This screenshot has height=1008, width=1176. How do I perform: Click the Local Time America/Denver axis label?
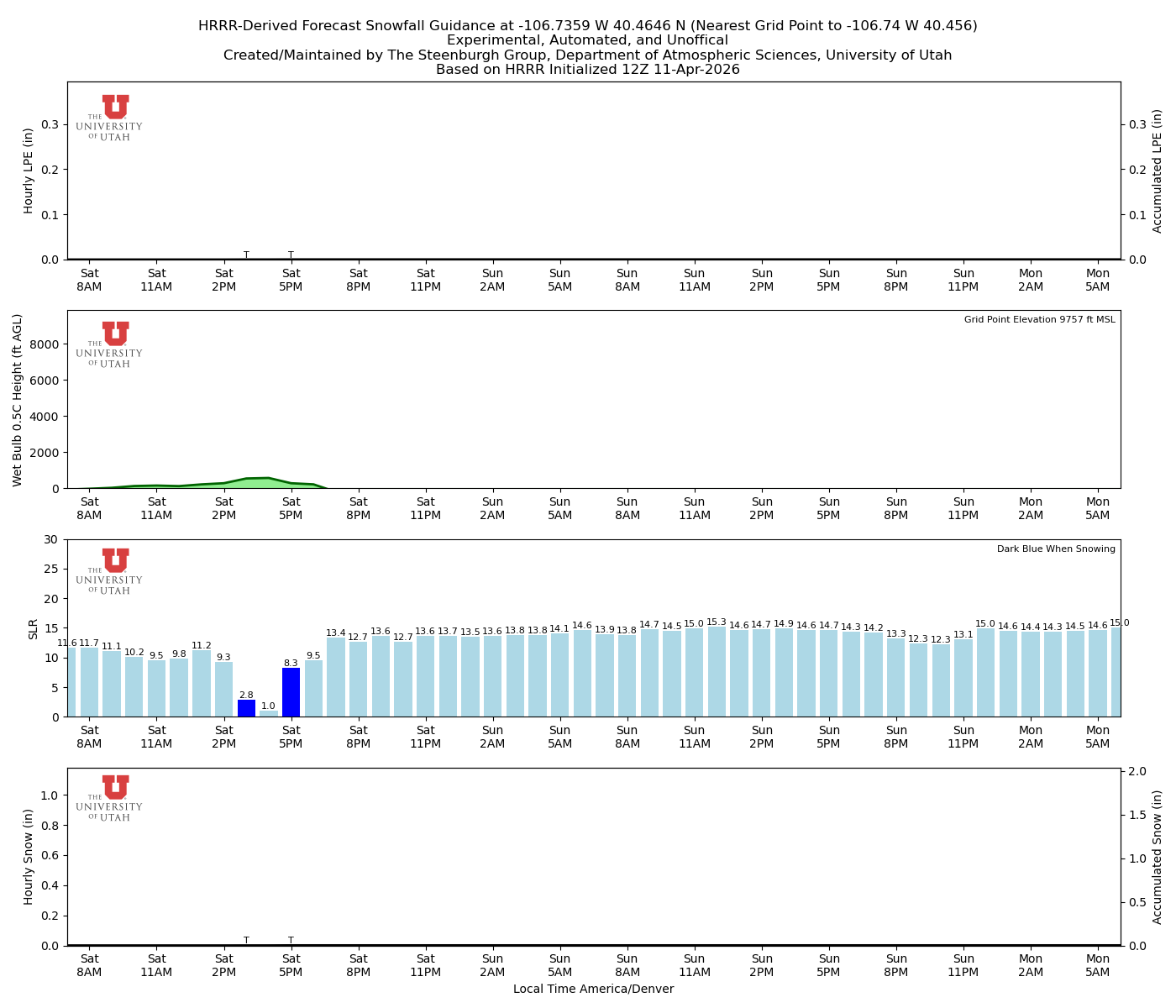click(x=593, y=990)
